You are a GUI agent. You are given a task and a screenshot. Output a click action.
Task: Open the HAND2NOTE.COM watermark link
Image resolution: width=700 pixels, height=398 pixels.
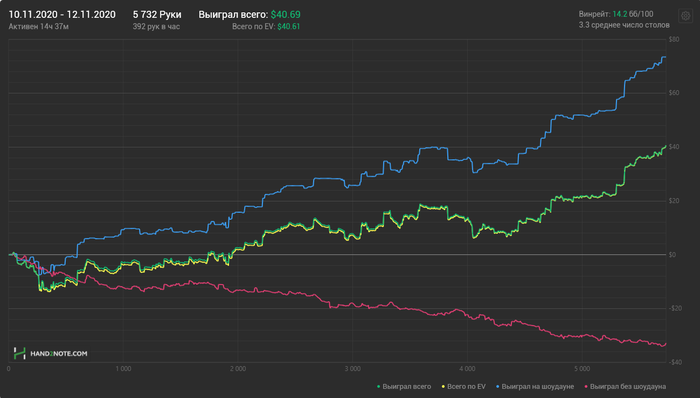[x=58, y=354]
